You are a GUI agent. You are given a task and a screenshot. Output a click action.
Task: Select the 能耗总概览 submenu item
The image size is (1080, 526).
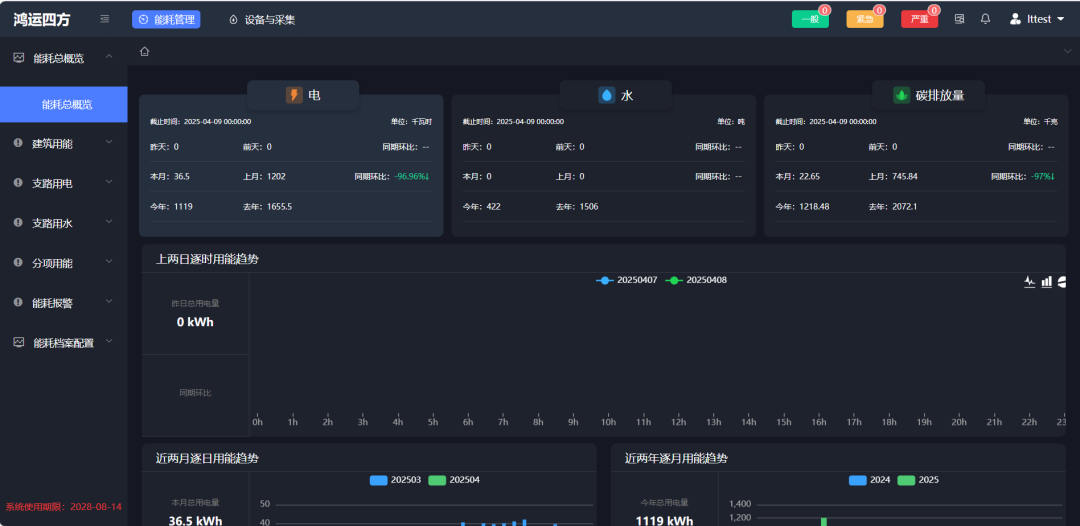pyautogui.click(x=66, y=104)
